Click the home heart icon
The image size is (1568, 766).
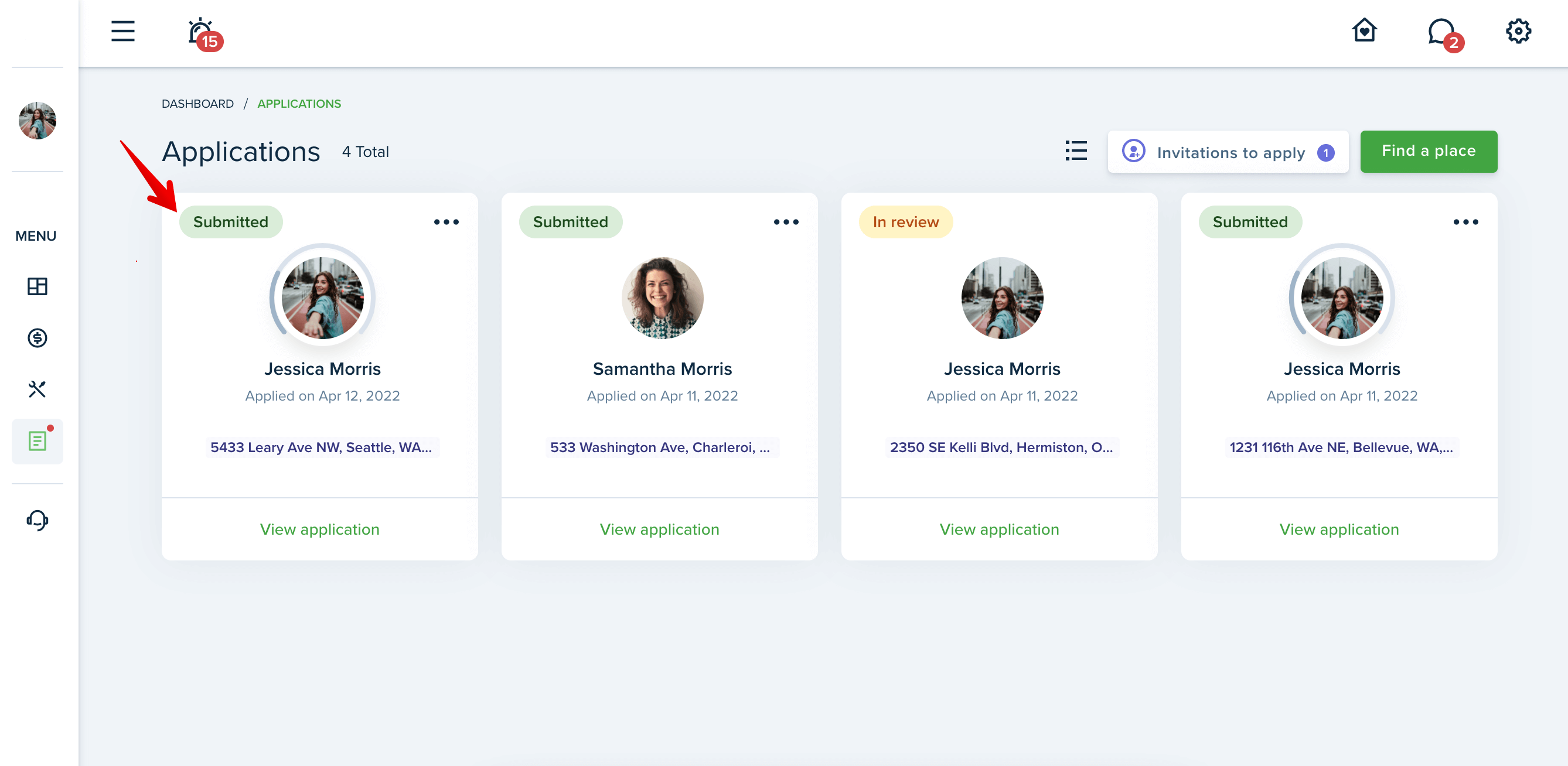pyautogui.click(x=1364, y=30)
